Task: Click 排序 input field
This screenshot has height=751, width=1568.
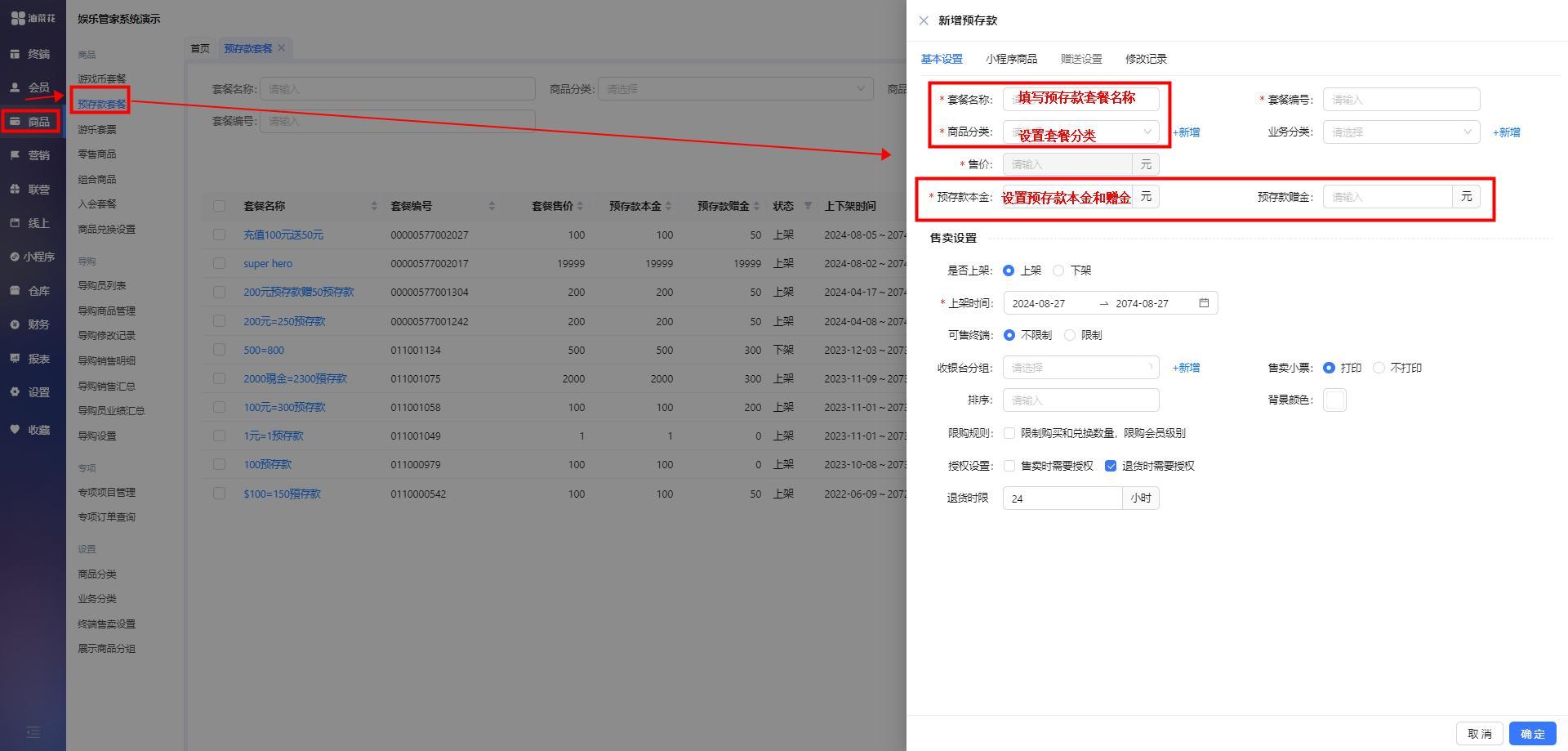Action: (1080, 400)
